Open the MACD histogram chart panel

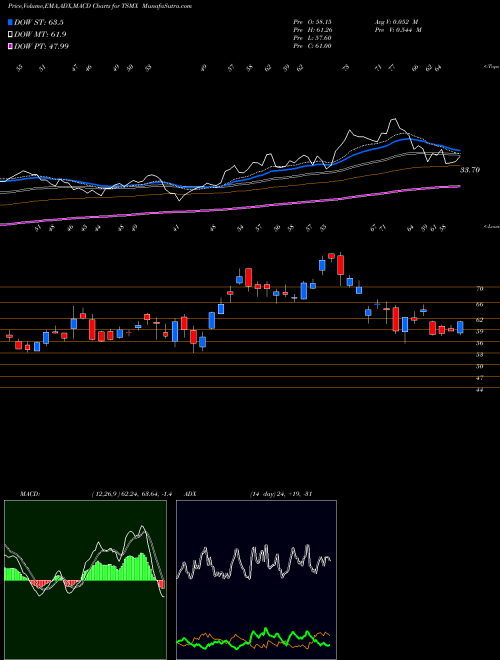click(x=85, y=580)
